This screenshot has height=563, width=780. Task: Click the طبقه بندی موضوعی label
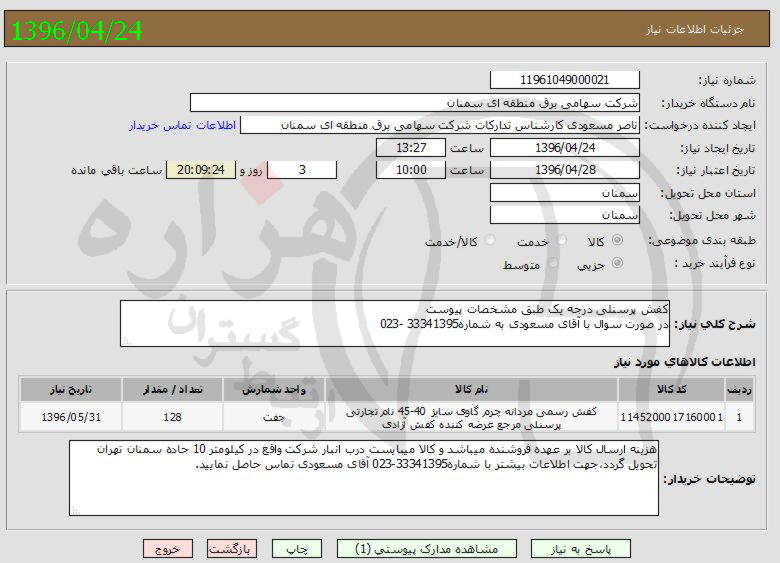pos(702,241)
